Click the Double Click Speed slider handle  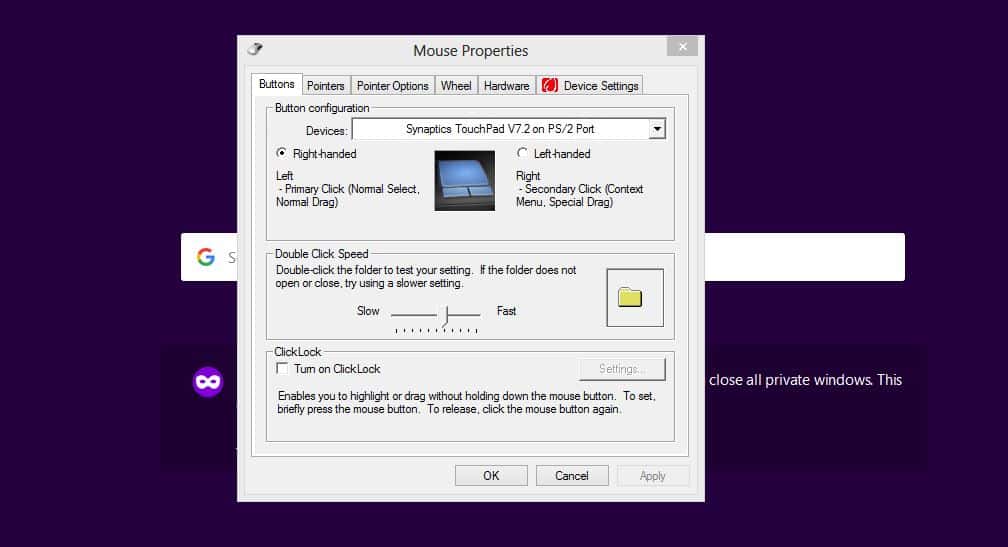[447, 315]
